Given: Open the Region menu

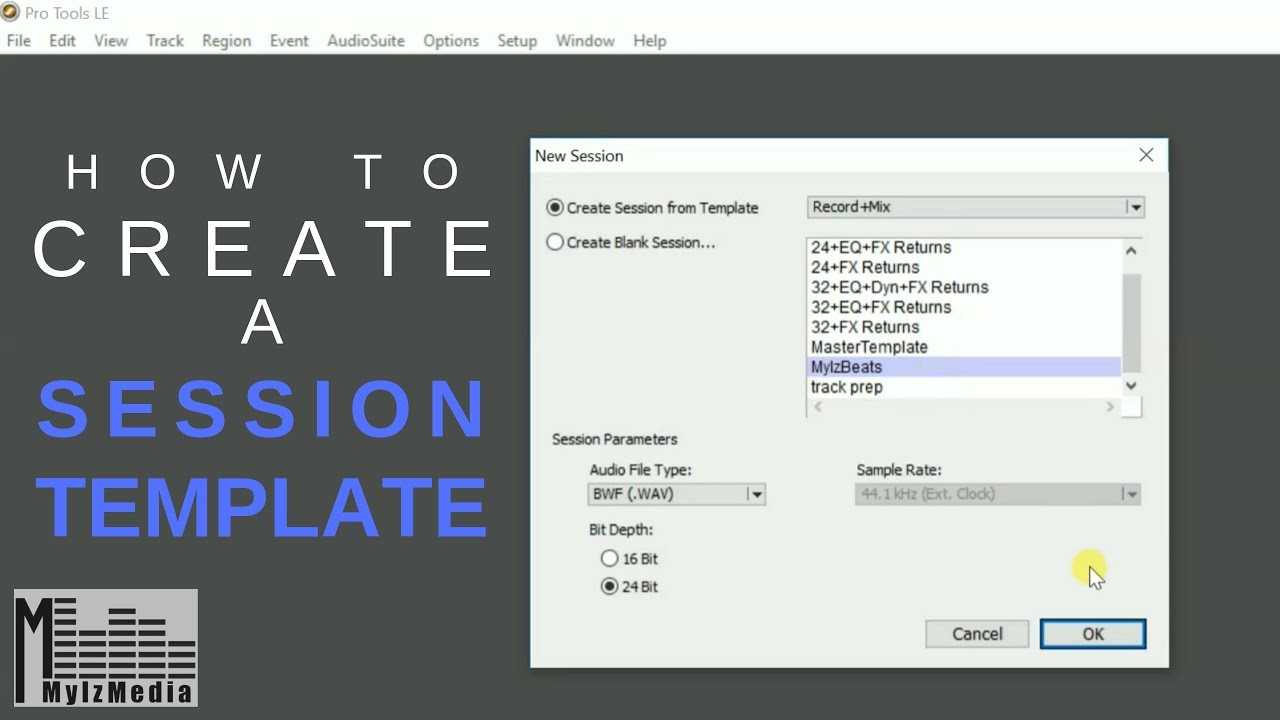Looking at the screenshot, I should coord(226,41).
